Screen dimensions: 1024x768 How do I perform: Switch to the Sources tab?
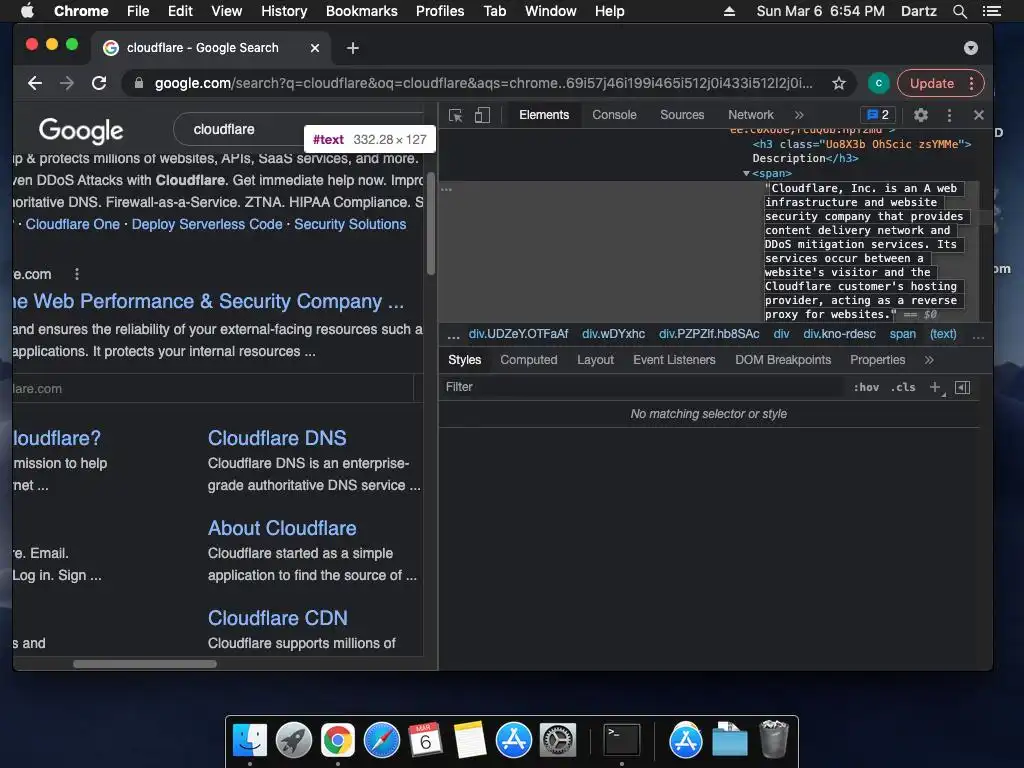(x=682, y=115)
